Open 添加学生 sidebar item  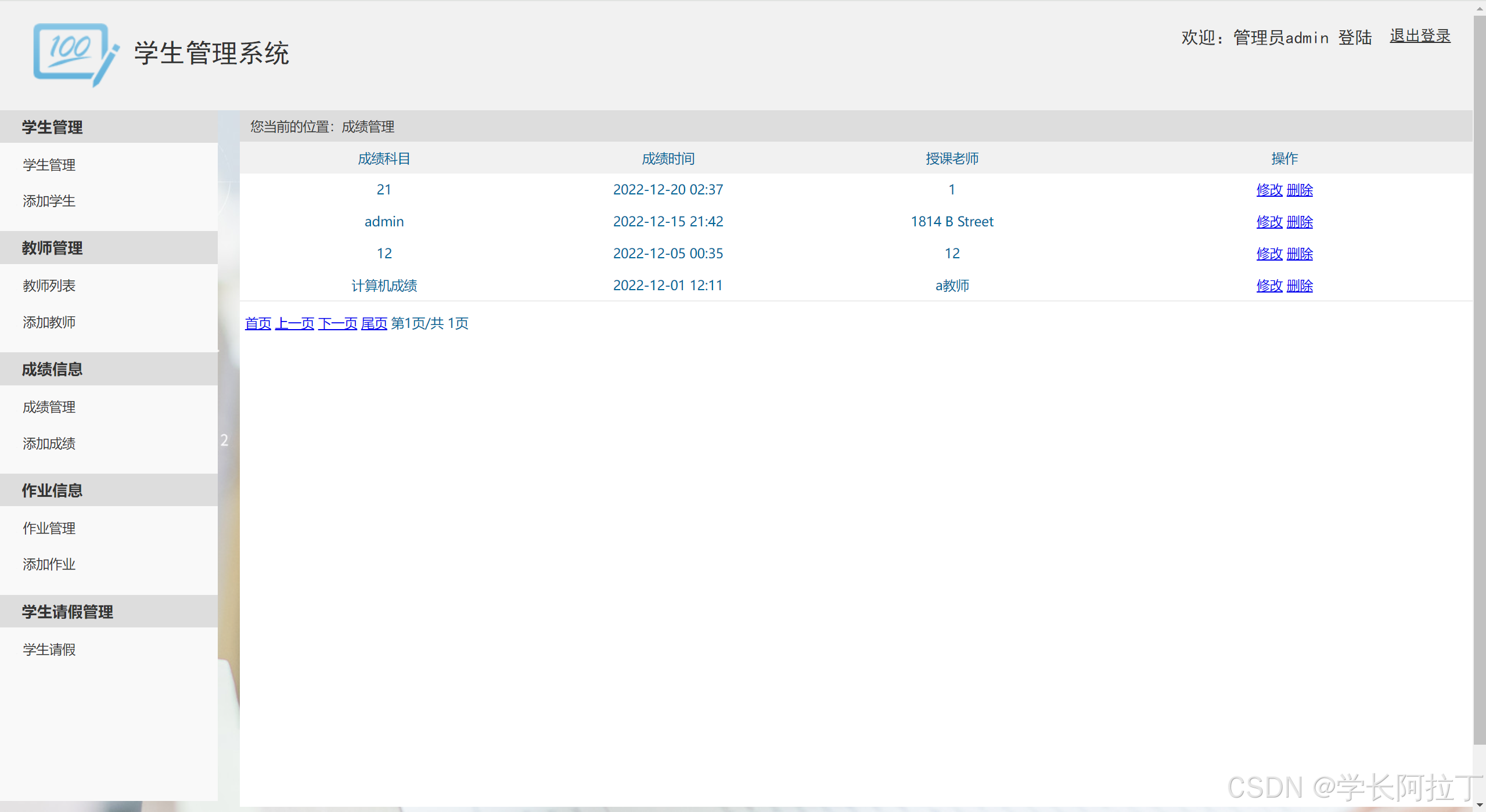tap(49, 201)
